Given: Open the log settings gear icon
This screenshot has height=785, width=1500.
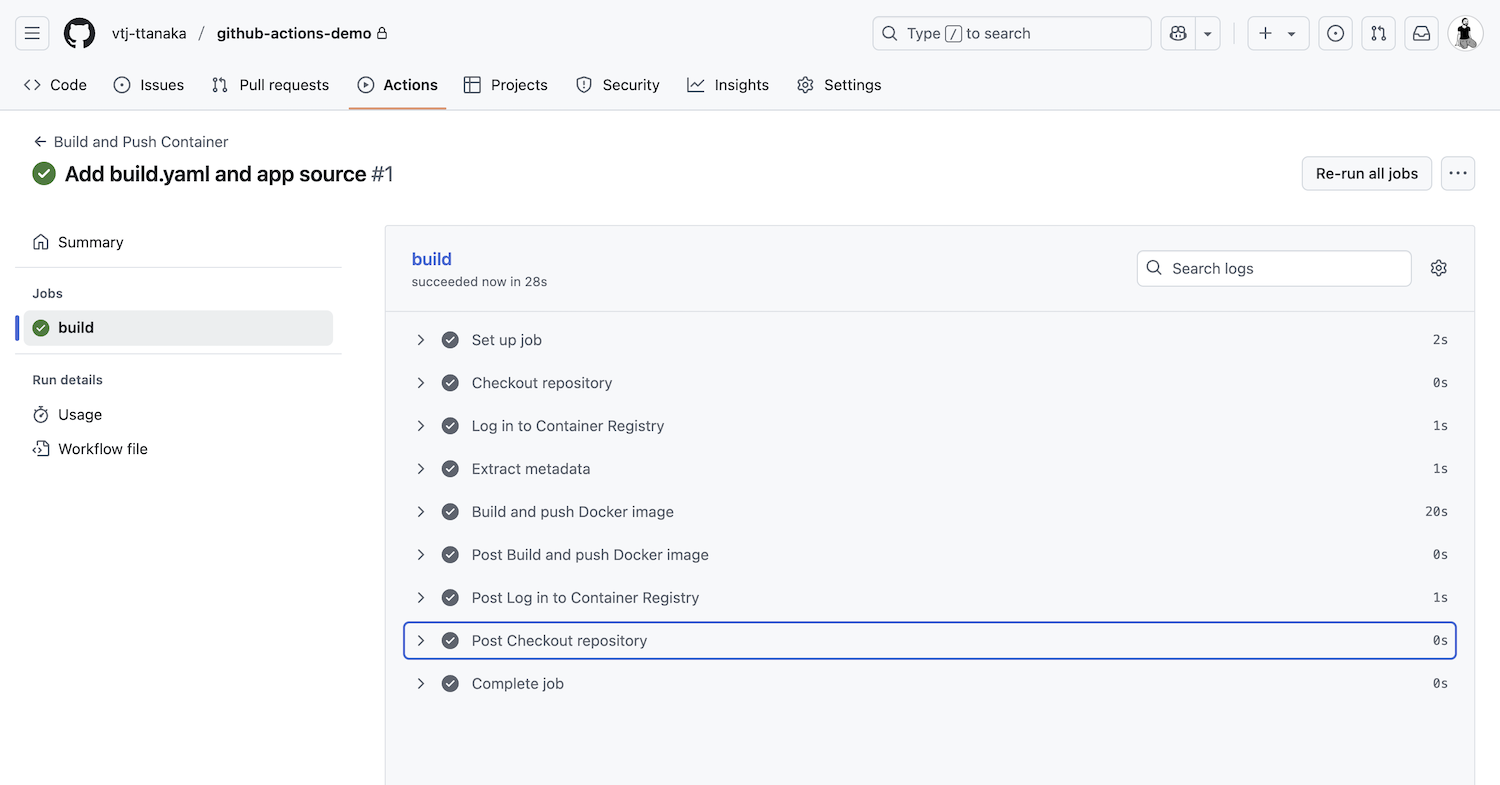Looking at the screenshot, I should [1438, 268].
